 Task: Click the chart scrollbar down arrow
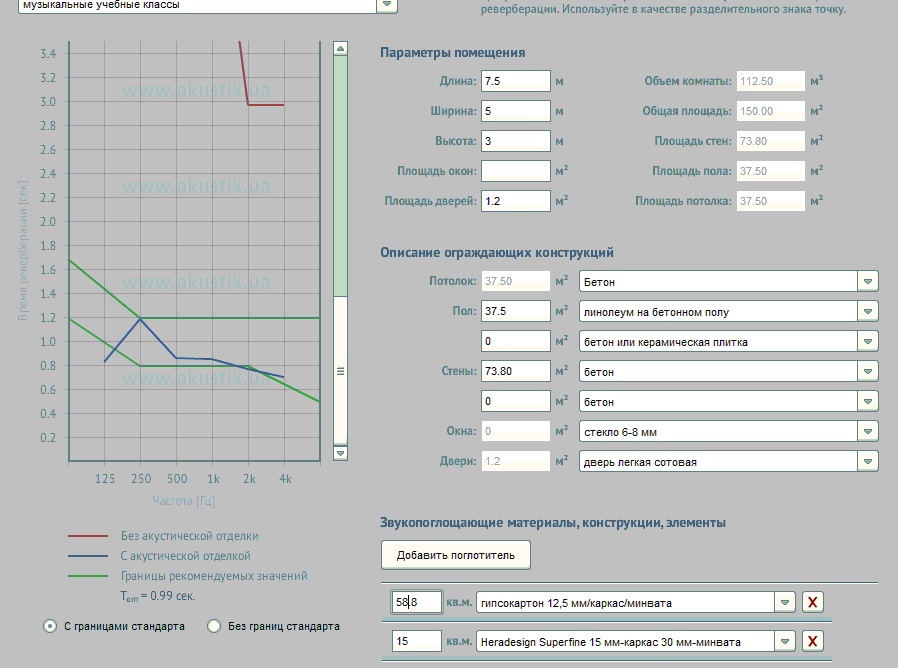click(x=340, y=453)
